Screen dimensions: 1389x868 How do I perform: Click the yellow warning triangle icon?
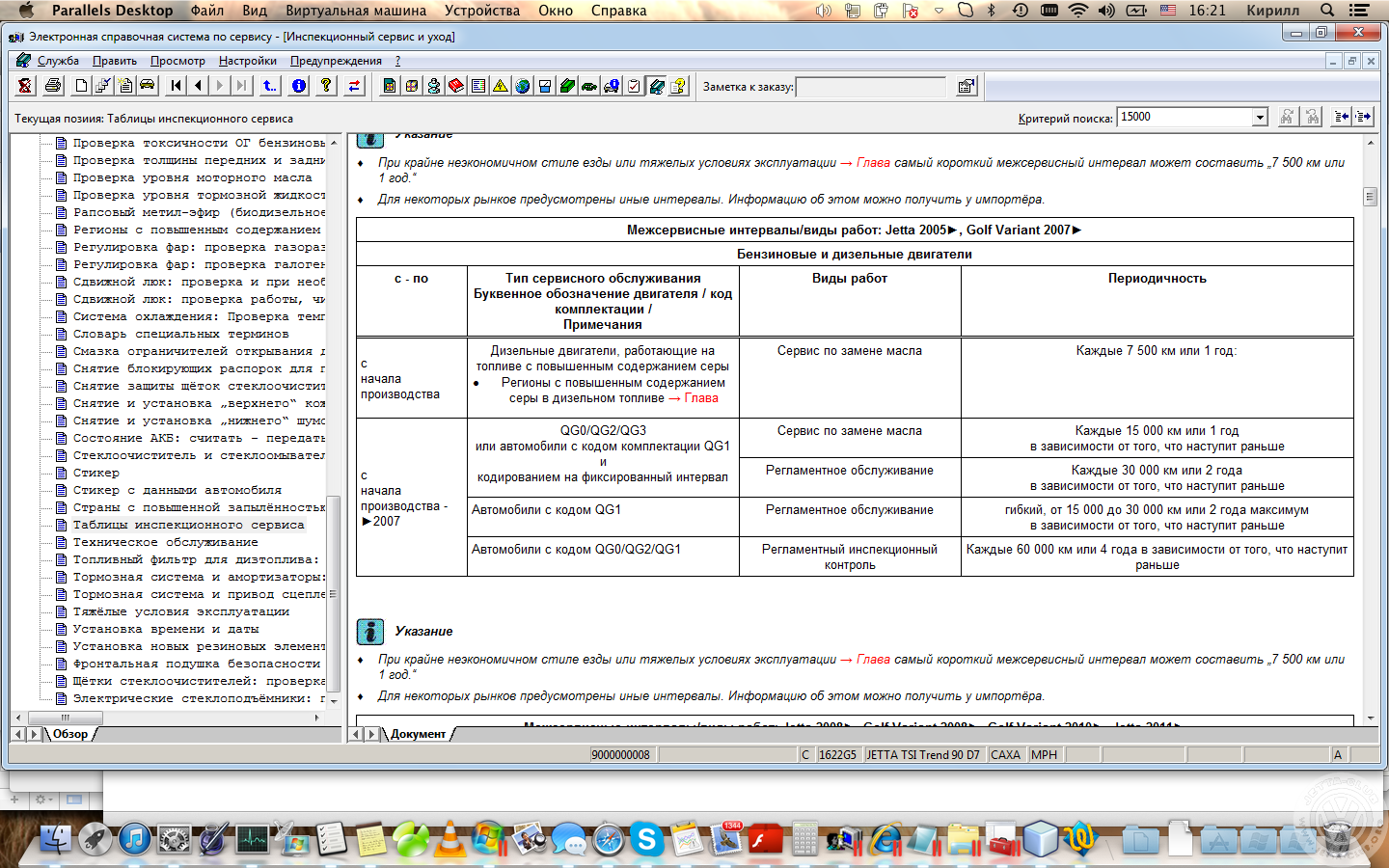point(500,86)
